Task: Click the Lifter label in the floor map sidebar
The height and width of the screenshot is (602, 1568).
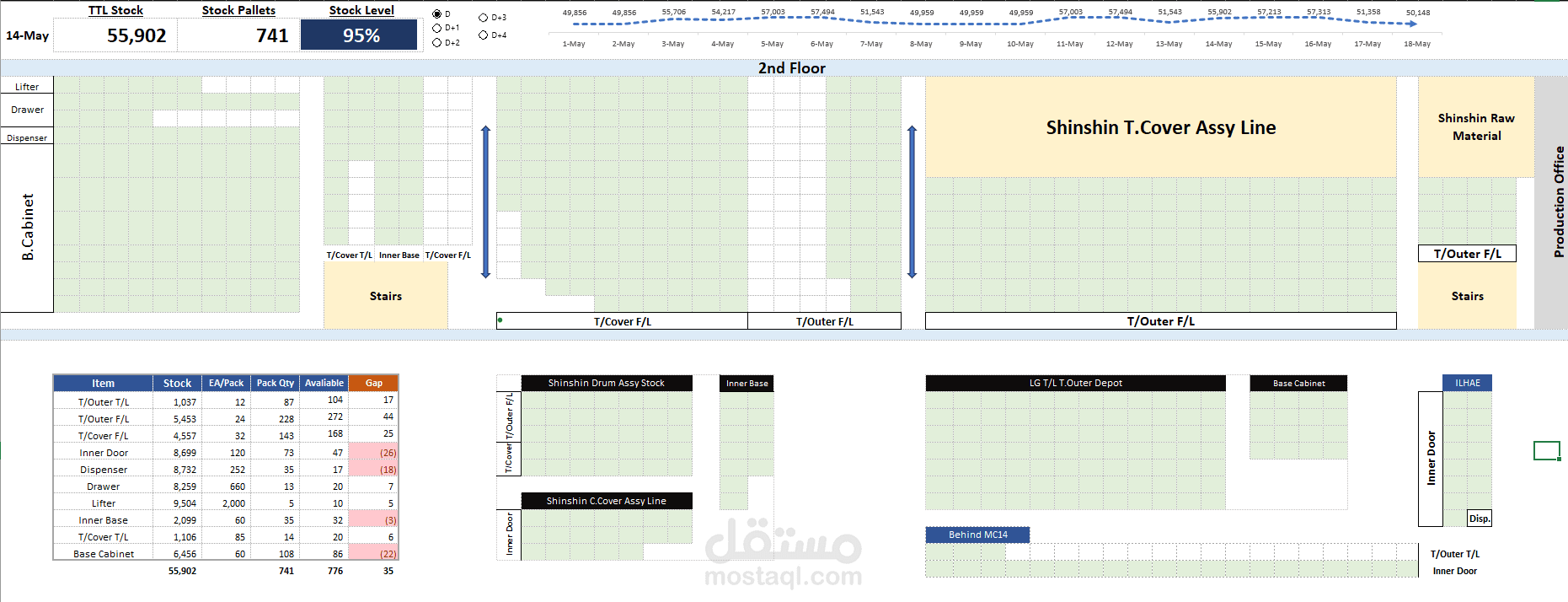Action: pos(27,86)
